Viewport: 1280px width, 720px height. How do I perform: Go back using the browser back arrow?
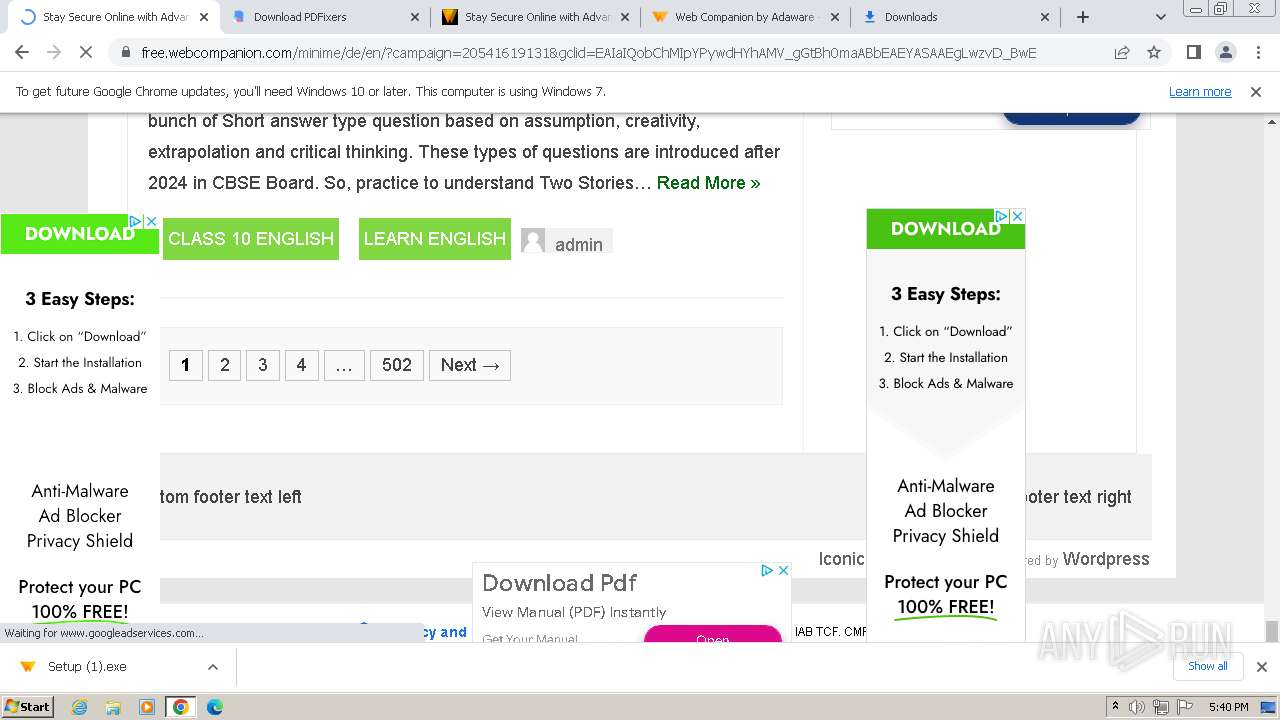[22, 53]
